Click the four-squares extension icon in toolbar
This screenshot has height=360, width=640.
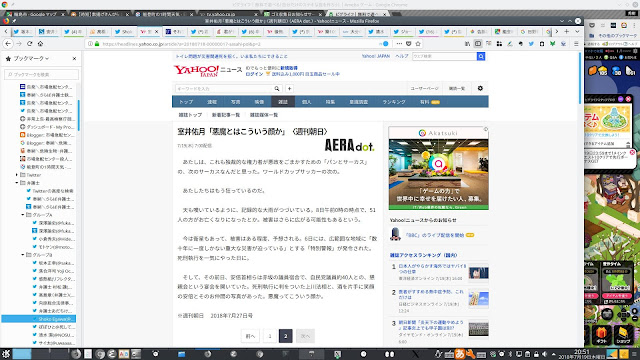[x=499, y=44]
